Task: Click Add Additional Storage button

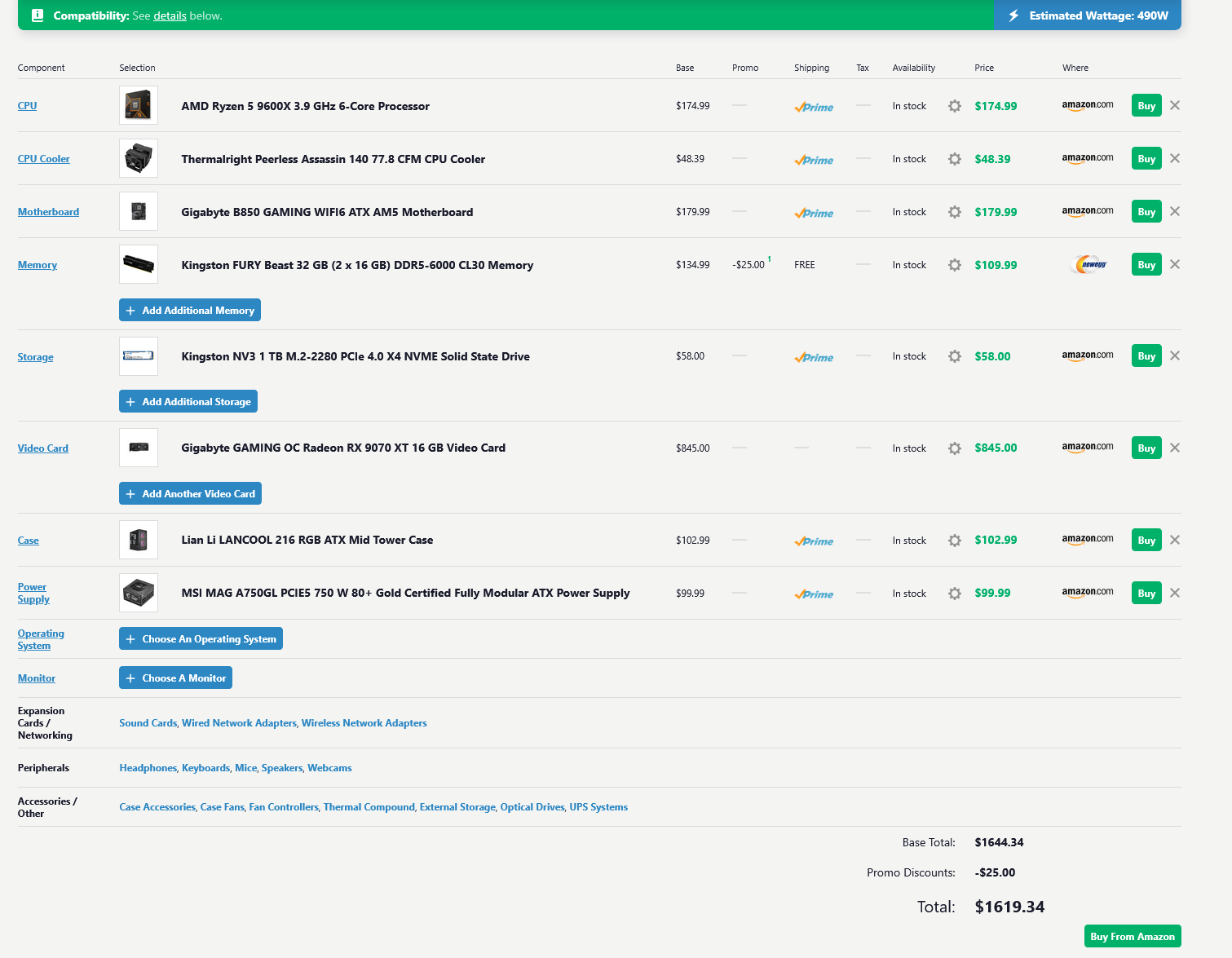Action: [188, 401]
